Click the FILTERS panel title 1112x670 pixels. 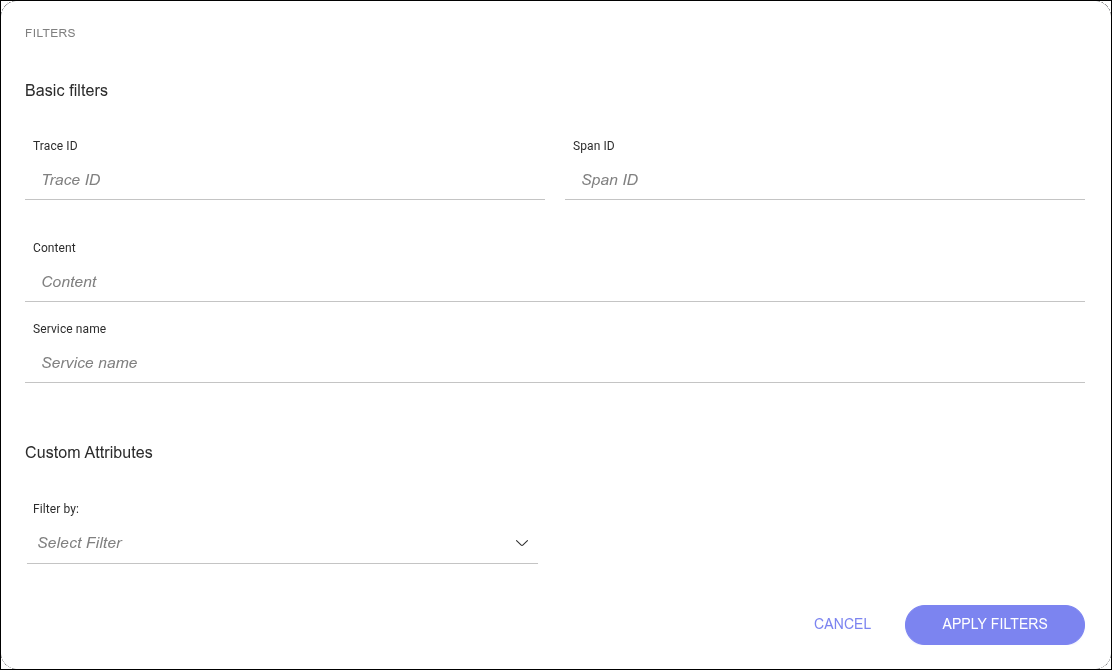50,32
